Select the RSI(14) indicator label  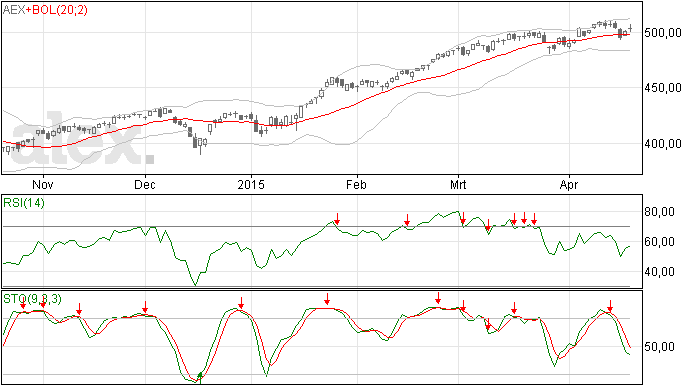tap(24, 203)
